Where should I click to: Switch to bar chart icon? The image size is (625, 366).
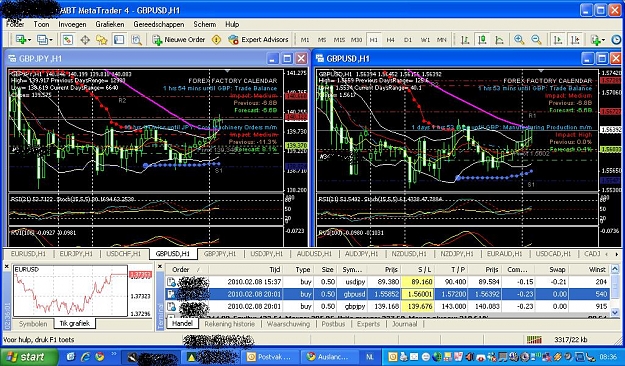click(x=465, y=39)
